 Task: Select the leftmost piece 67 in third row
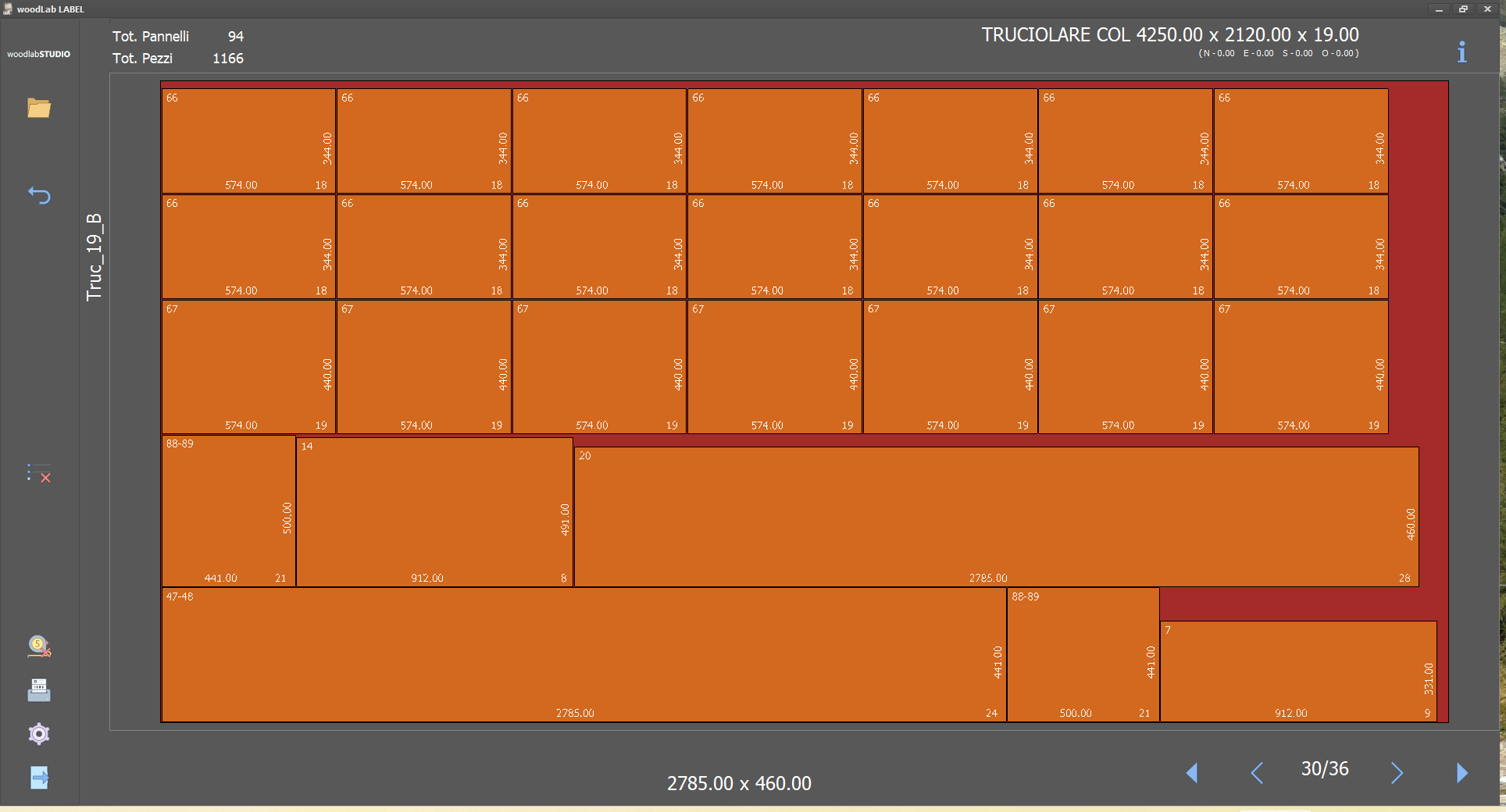click(x=248, y=366)
